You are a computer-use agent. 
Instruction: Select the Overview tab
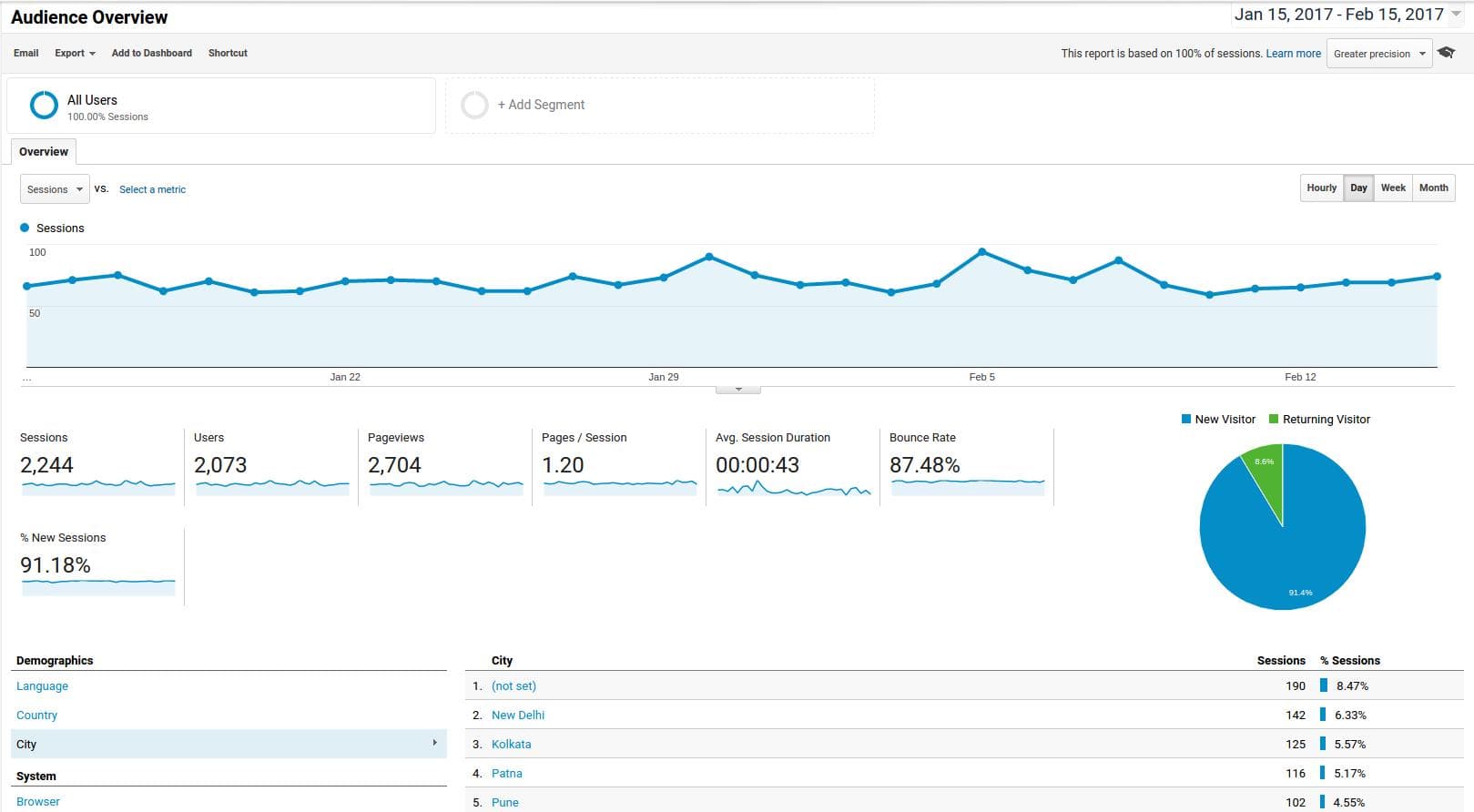(44, 152)
